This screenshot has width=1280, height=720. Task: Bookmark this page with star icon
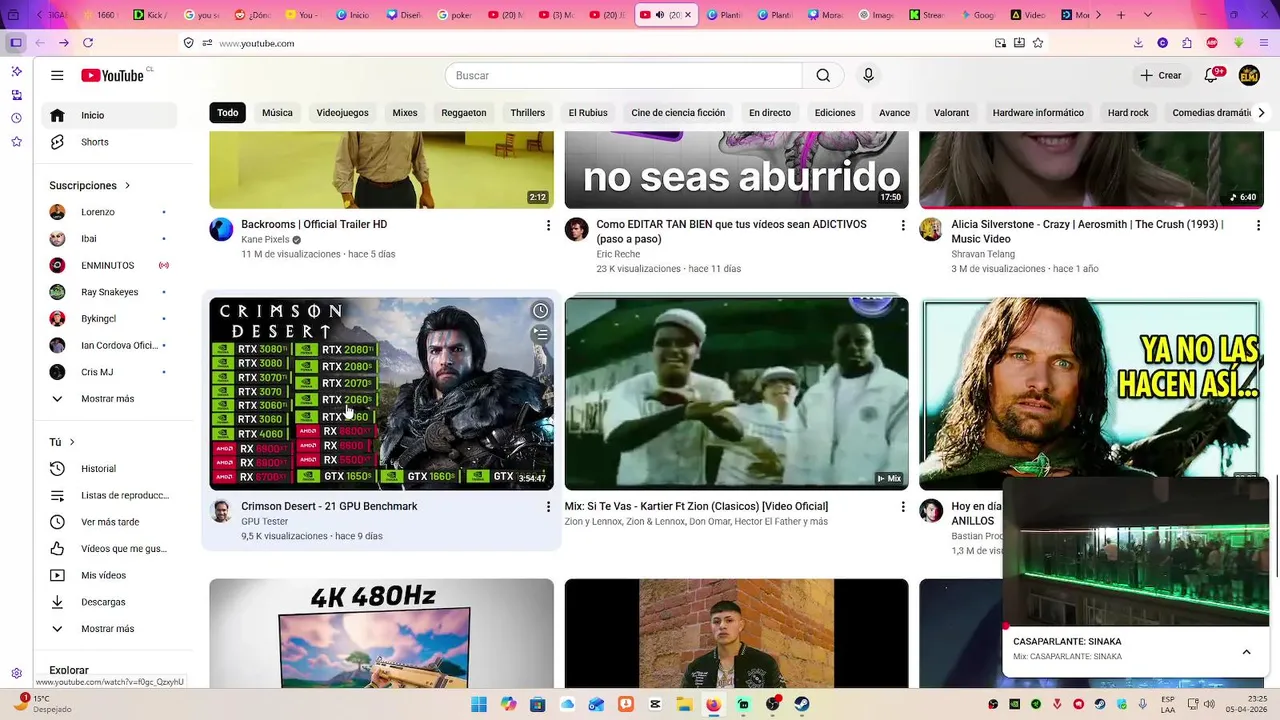click(x=1038, y=43)
